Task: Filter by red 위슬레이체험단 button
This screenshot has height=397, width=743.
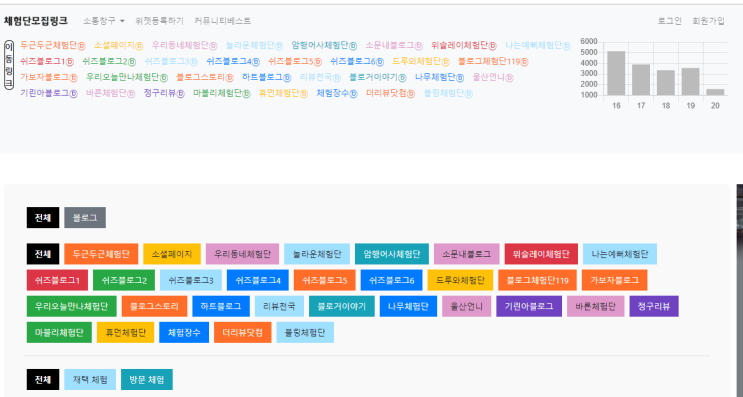Action: 541,254
